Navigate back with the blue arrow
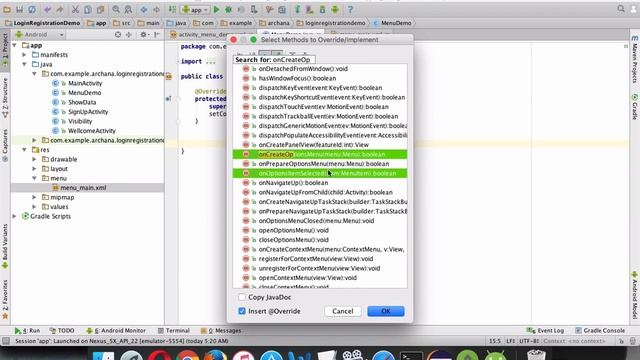 [x=144, y=9]
